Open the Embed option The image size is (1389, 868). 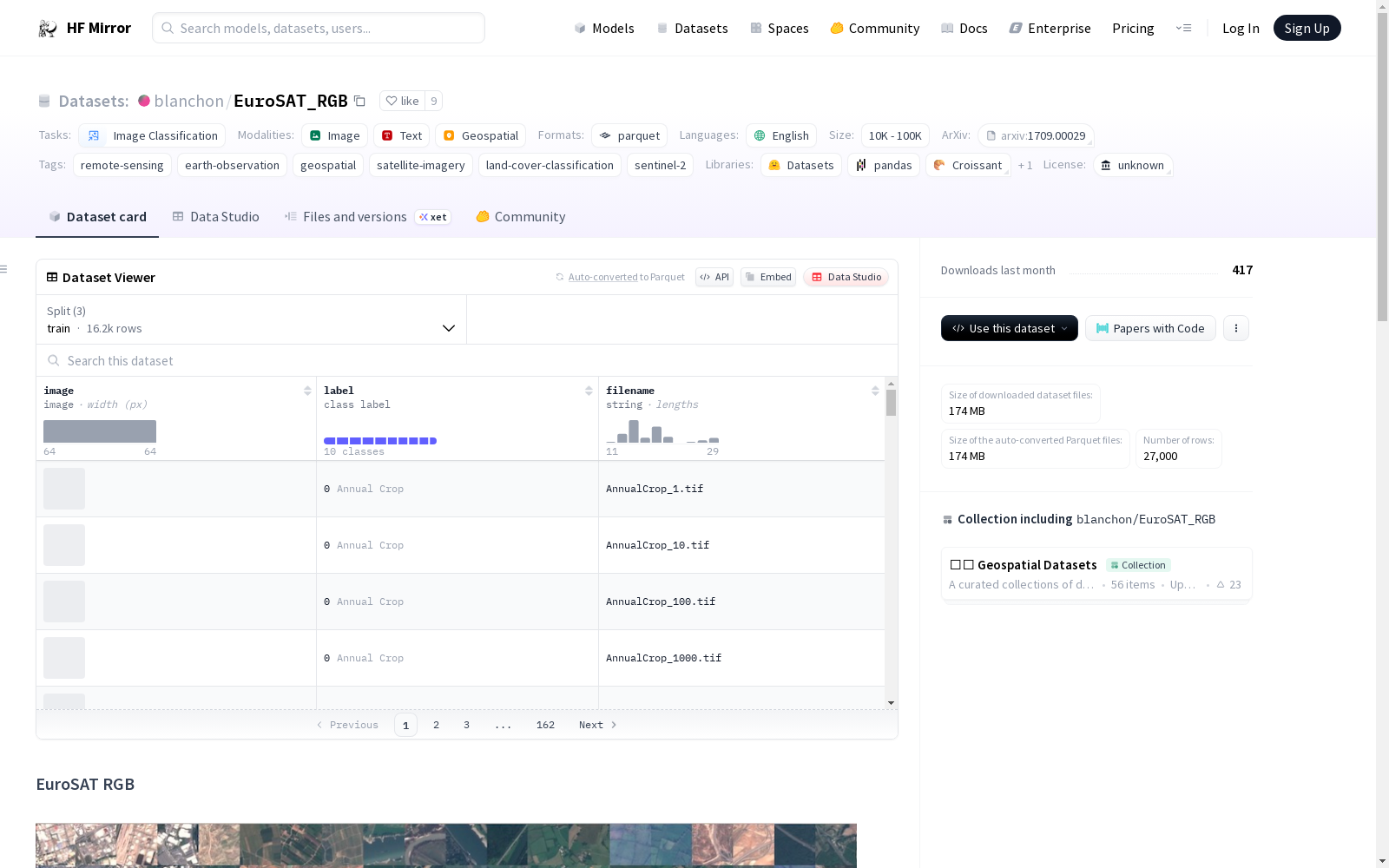pos(768,277)
